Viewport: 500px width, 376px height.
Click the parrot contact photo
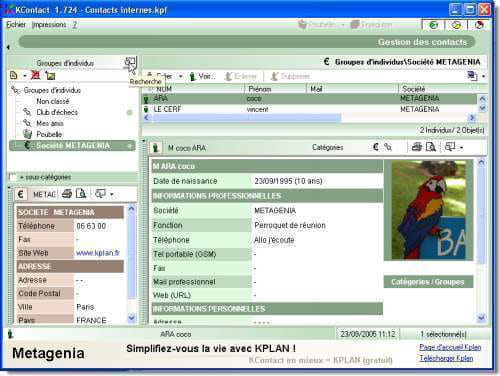pos(428,210)
